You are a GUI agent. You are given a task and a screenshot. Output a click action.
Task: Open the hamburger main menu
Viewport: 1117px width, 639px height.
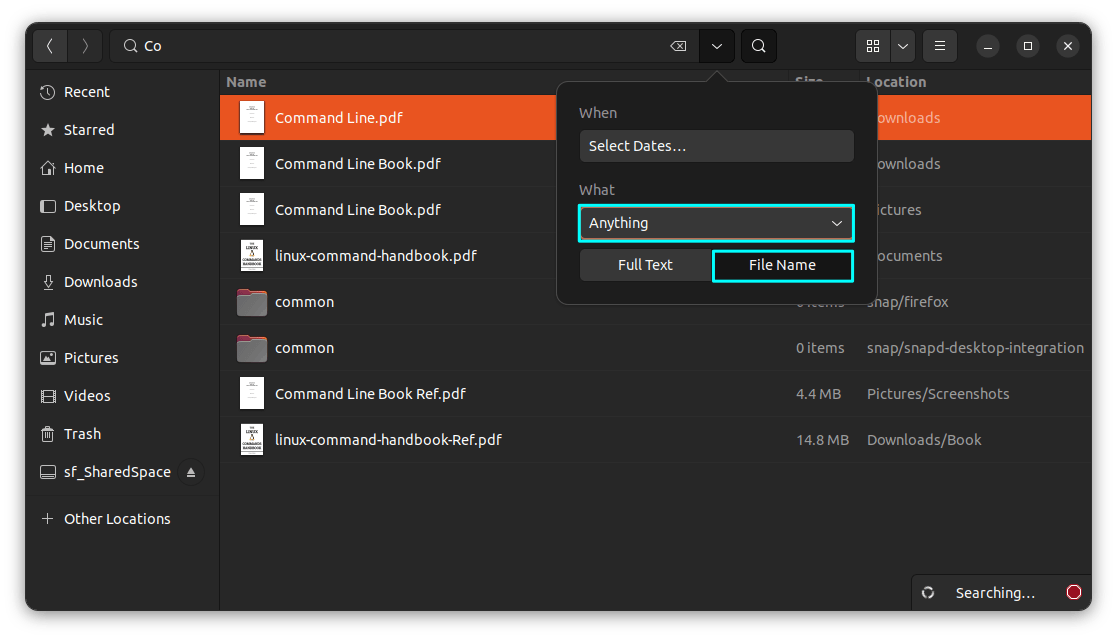(x=939, y=46)
